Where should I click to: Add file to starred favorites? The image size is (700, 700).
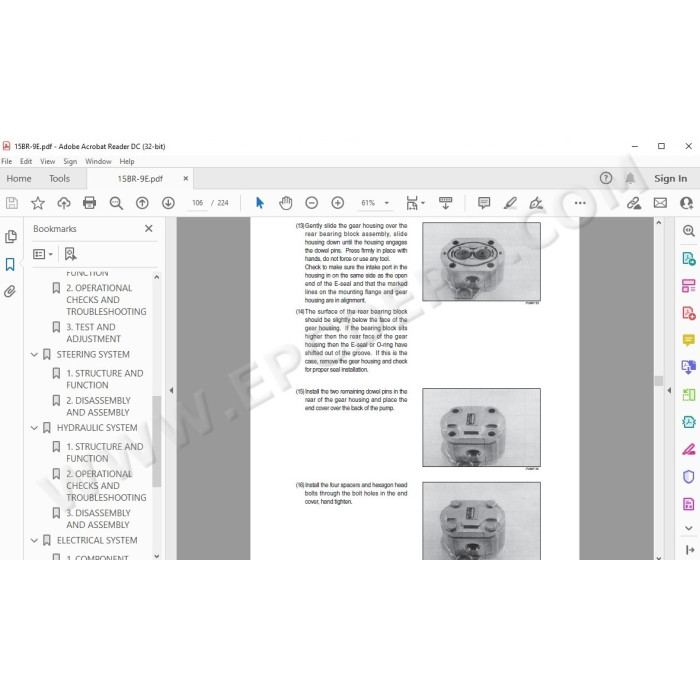pos(38,203)
